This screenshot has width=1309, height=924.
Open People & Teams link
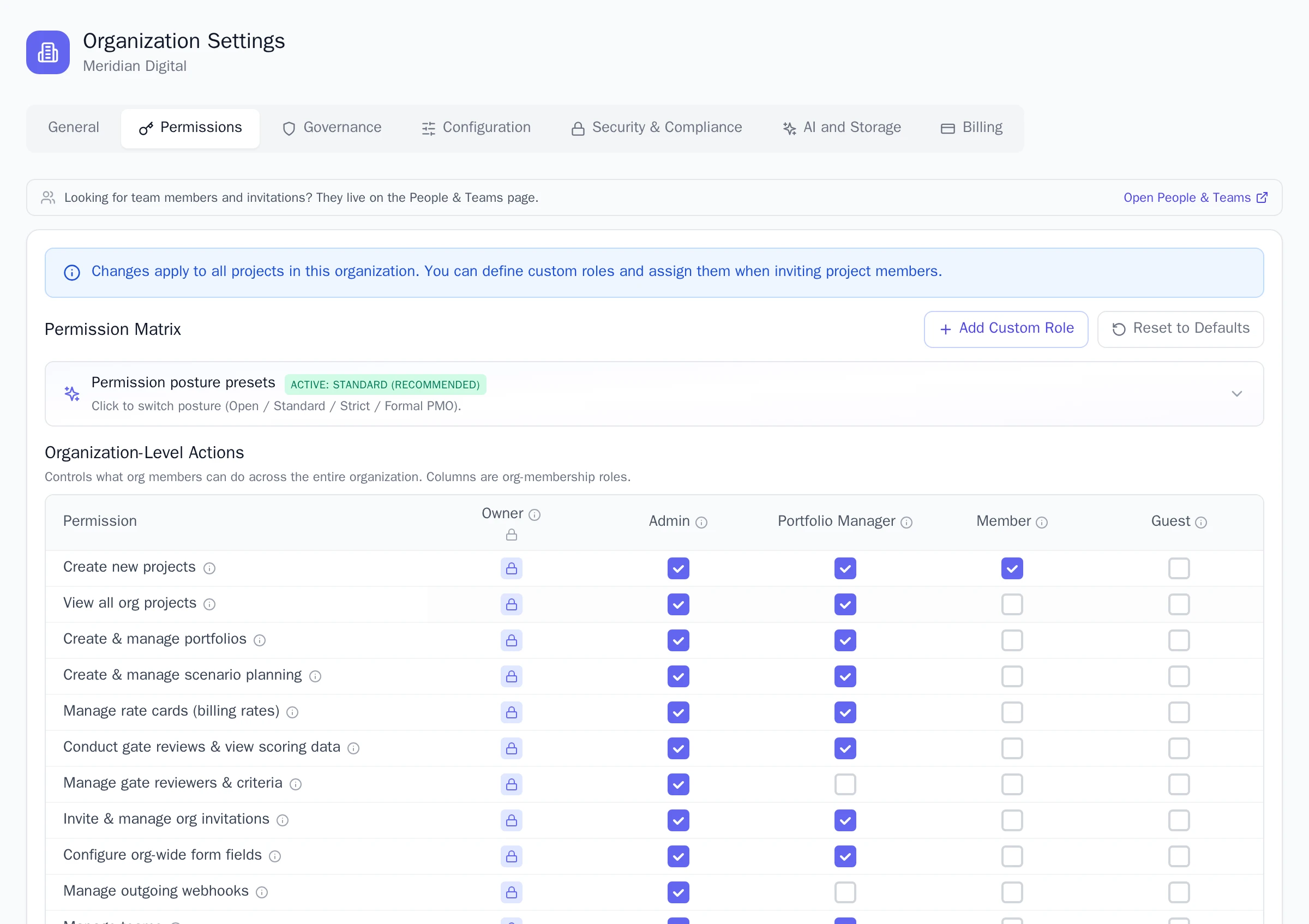(1196, 197)
